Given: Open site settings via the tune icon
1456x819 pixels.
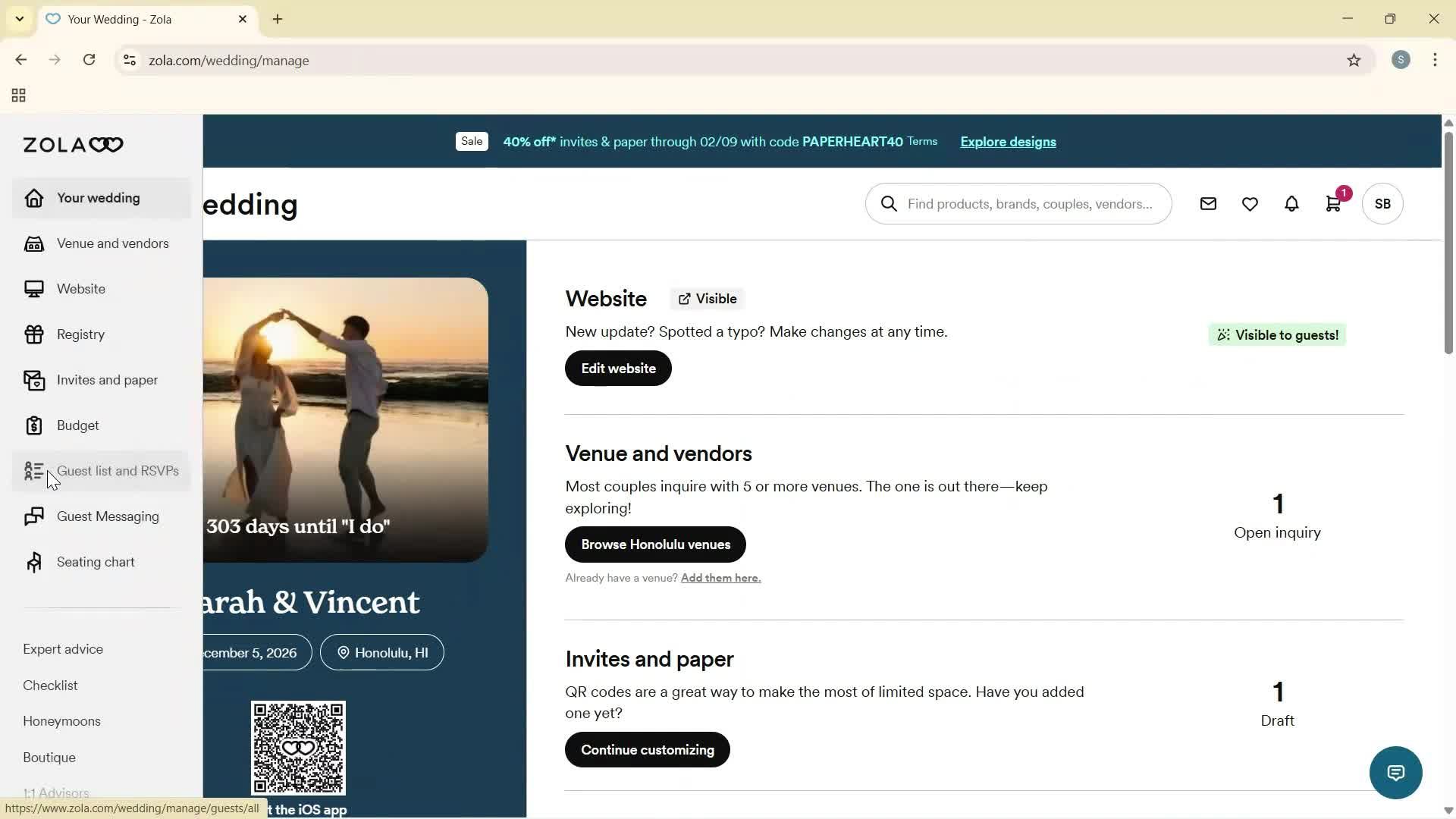Looking at the screenshot, I should tap(129, 61).
